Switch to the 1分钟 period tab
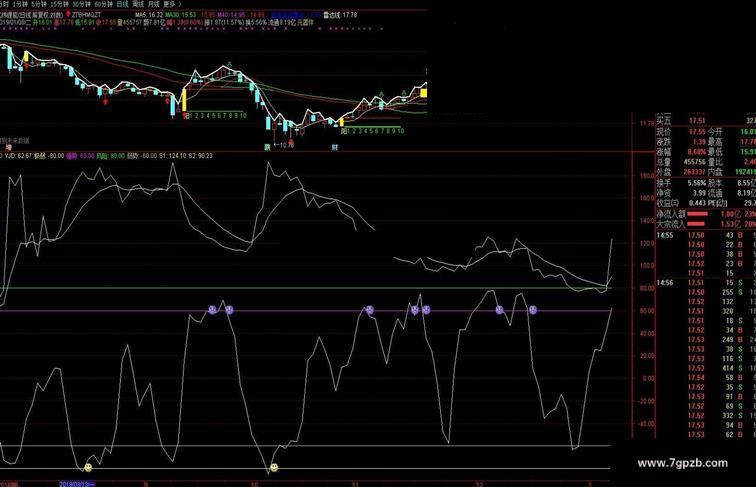This screenshot has width=756, height=487. coord(20,4)
